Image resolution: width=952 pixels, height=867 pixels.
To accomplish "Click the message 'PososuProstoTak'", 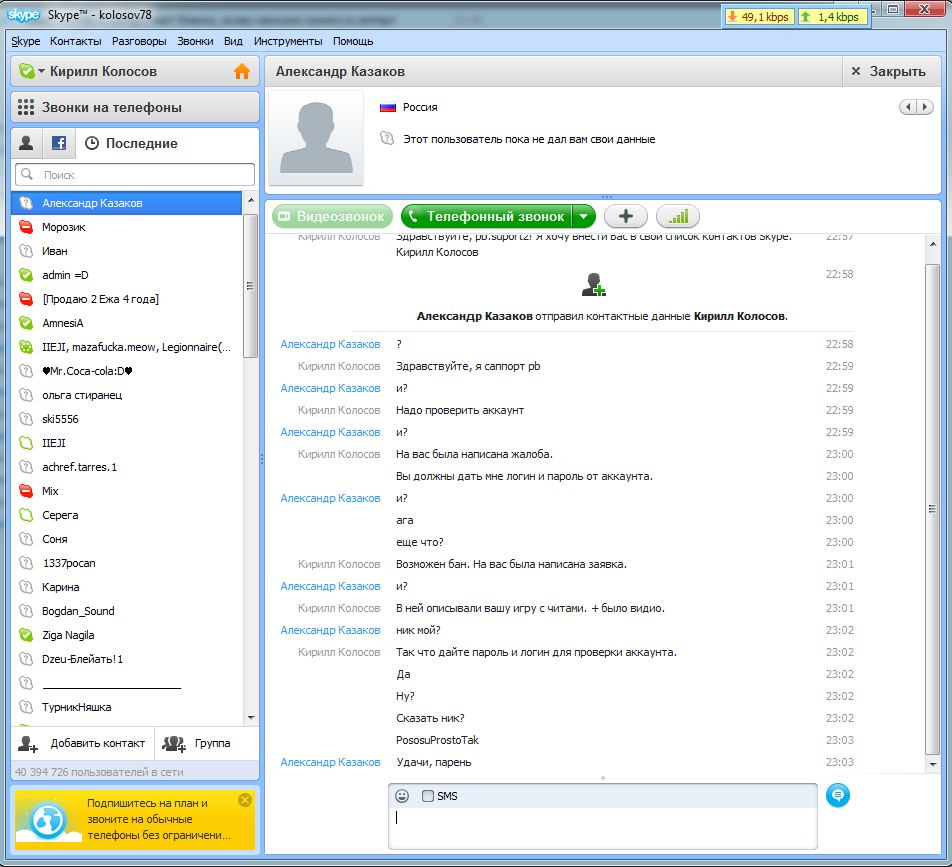I will 437,740.
